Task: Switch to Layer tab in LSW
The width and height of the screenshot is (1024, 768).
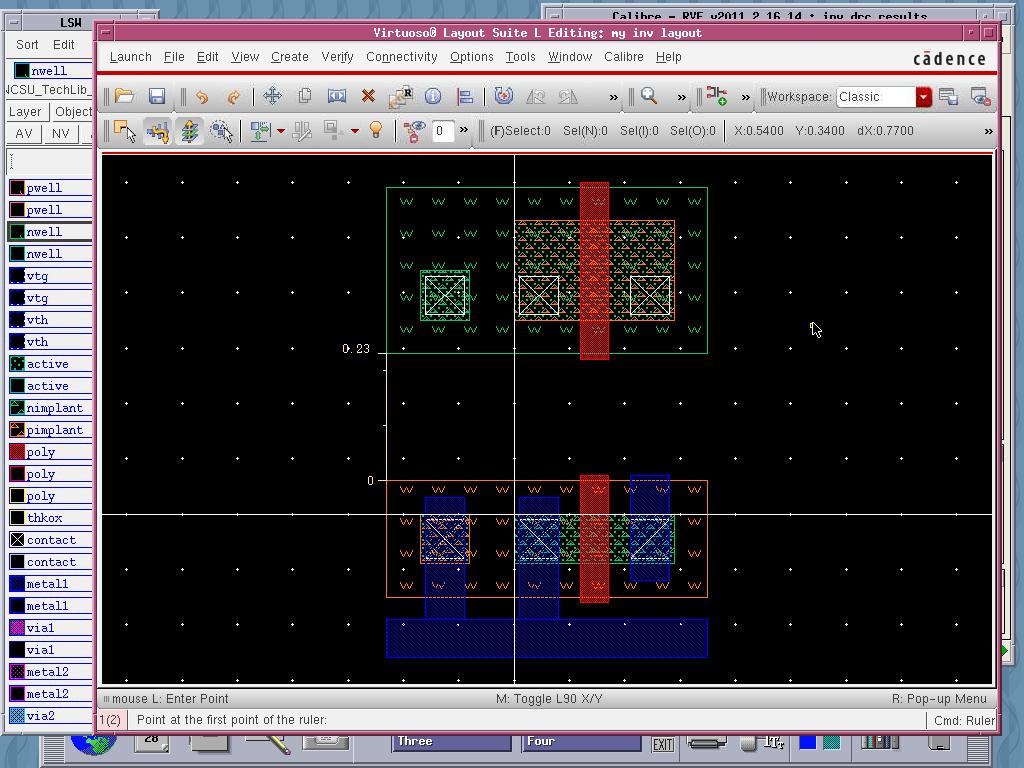Action: (25, 112)
